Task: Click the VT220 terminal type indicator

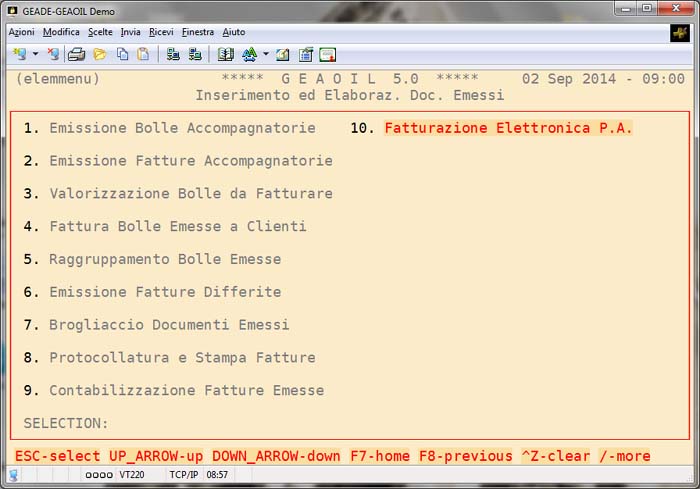Action: tap(132, 474)
